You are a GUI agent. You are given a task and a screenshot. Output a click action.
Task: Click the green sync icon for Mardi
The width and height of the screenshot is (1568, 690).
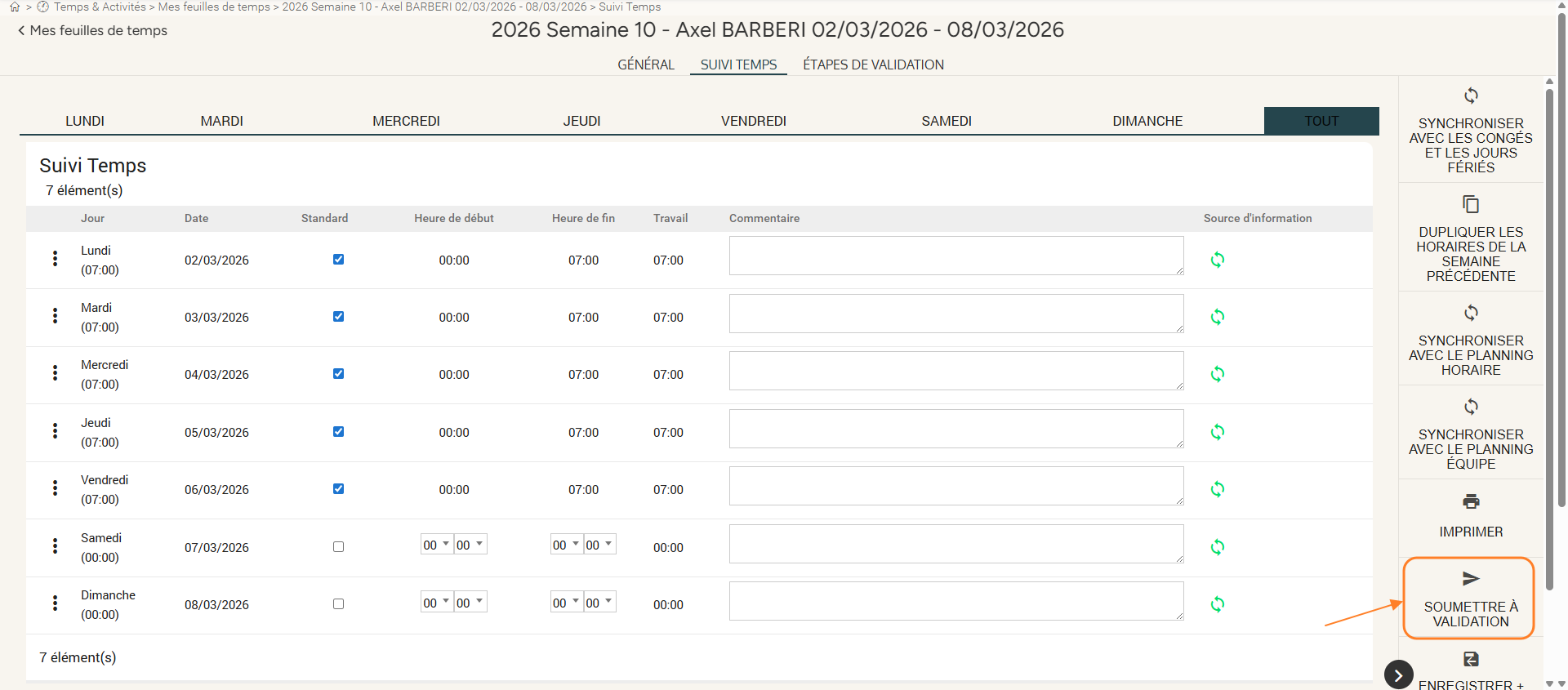tap(1217, 317)
